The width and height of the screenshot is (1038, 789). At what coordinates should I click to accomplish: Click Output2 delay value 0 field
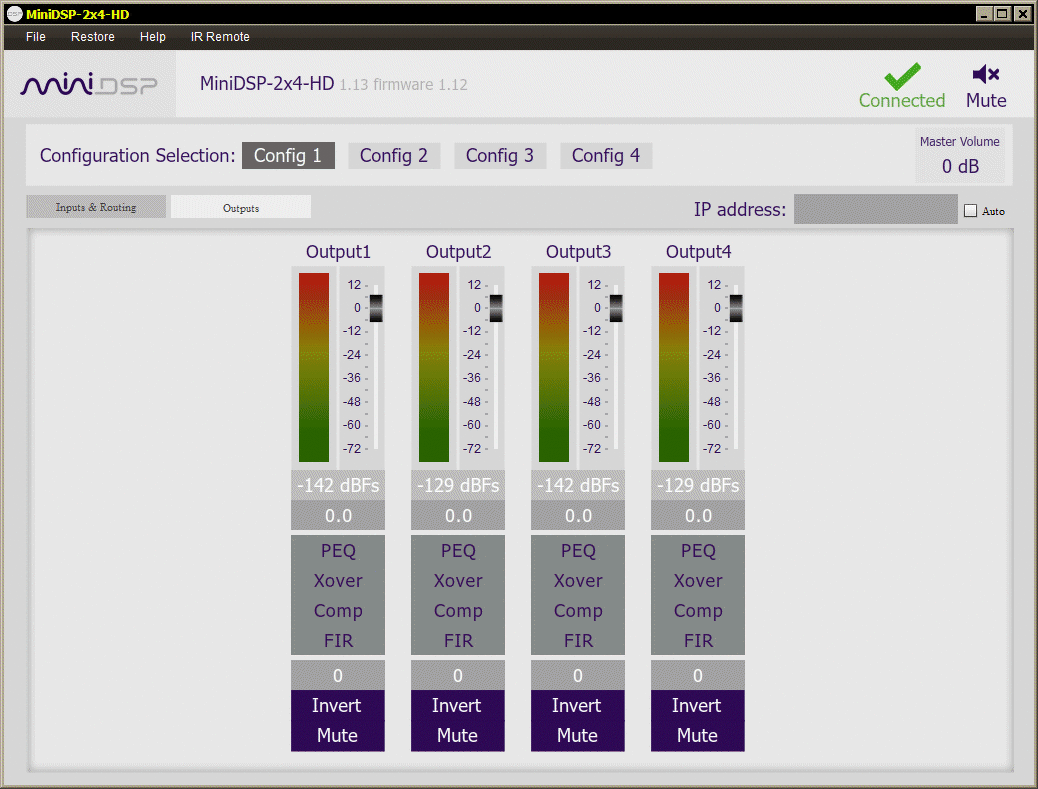[457, 675]
